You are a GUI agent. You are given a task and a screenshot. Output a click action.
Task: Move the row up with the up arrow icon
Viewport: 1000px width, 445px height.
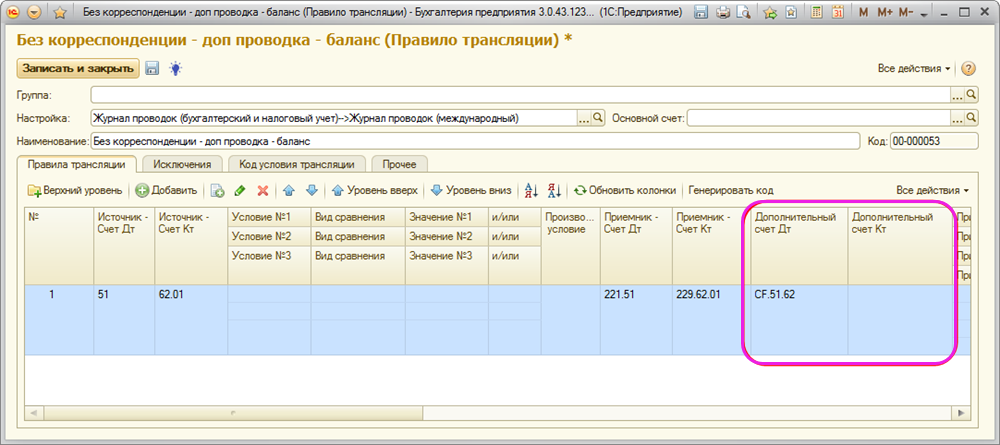(288, 190)
